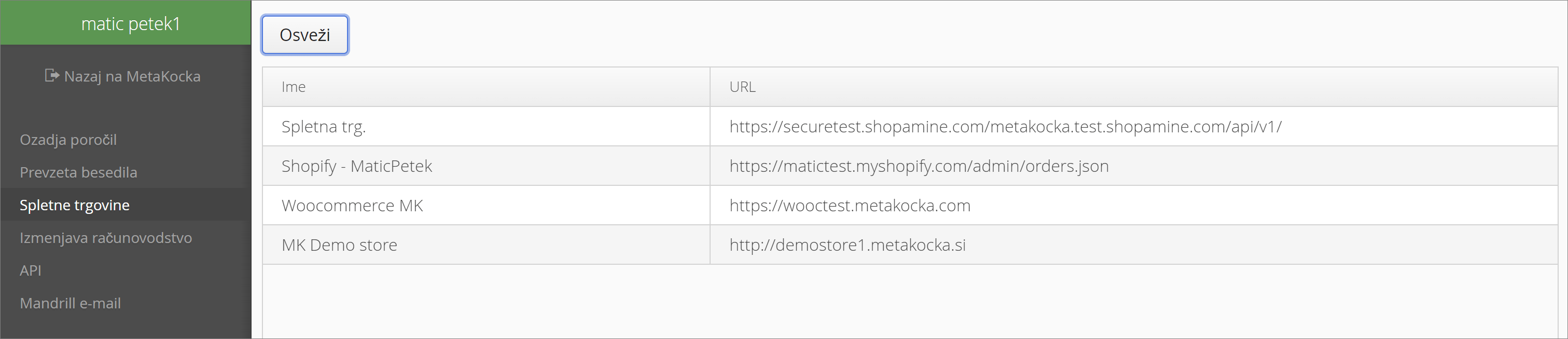Select the Spletna trg. row
Image resolution: width=1568 pixels, height=339 pixels.
tap(910, 126)
